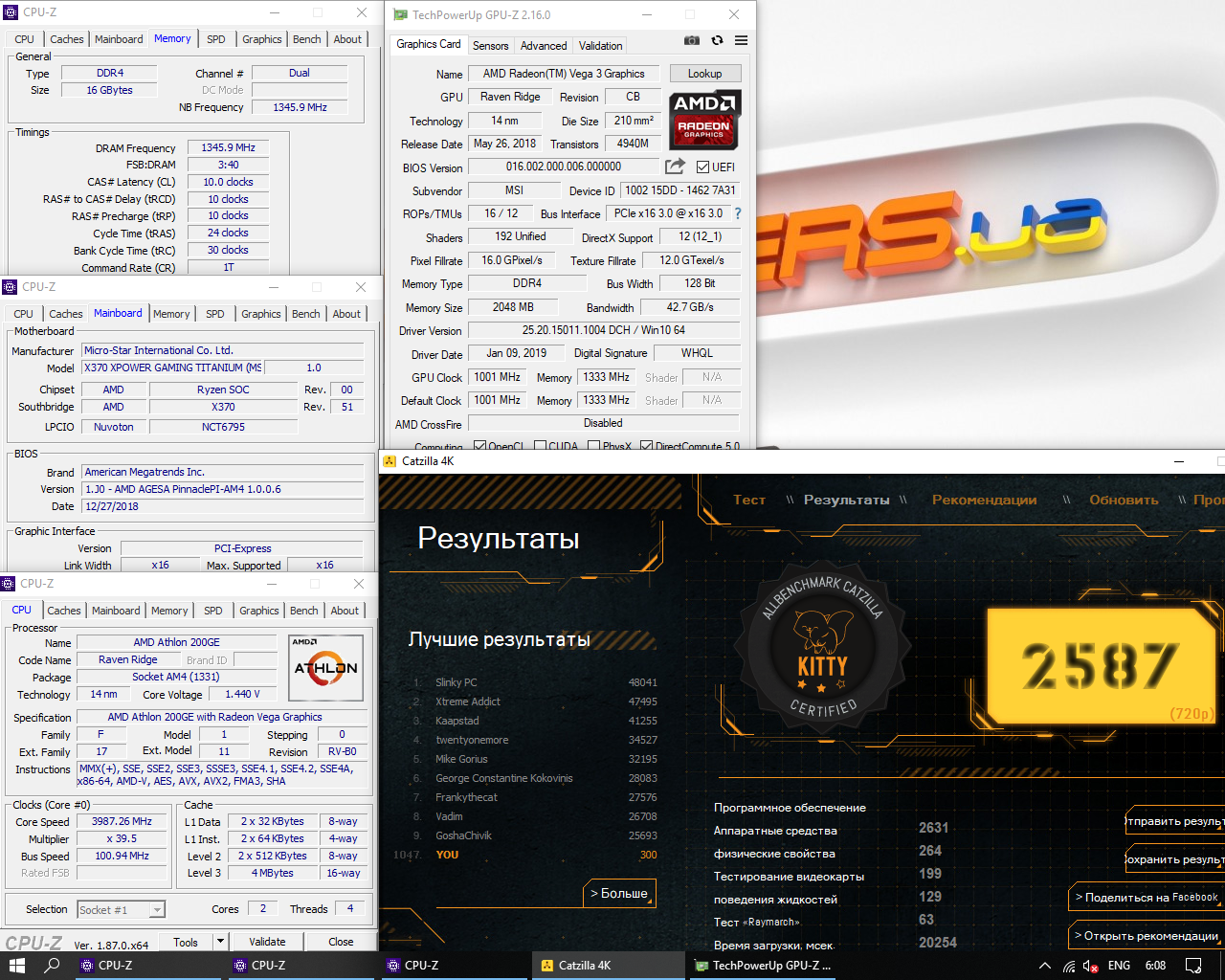Viewport: 1225px width, 980px height.
Task: Toggle the PhysX computing checkbox
Action: coord(593,446)
